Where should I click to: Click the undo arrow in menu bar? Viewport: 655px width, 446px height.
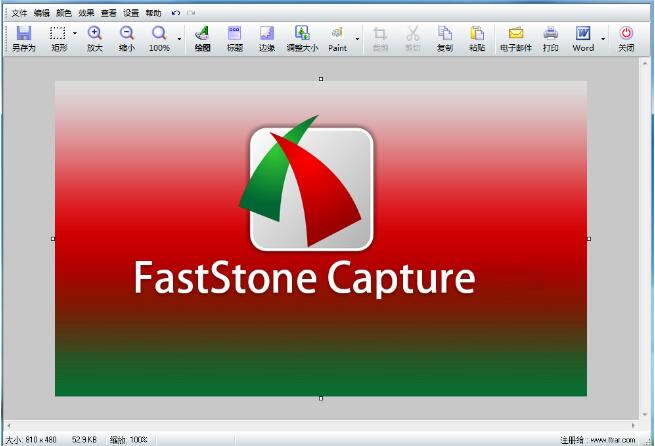pyautogui.click(x=176, y=13)
